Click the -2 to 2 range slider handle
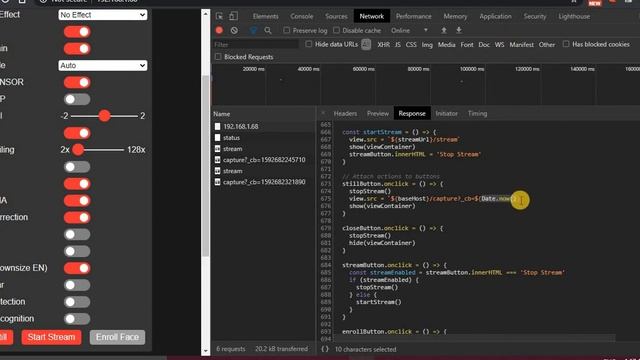 coord(104,116)
